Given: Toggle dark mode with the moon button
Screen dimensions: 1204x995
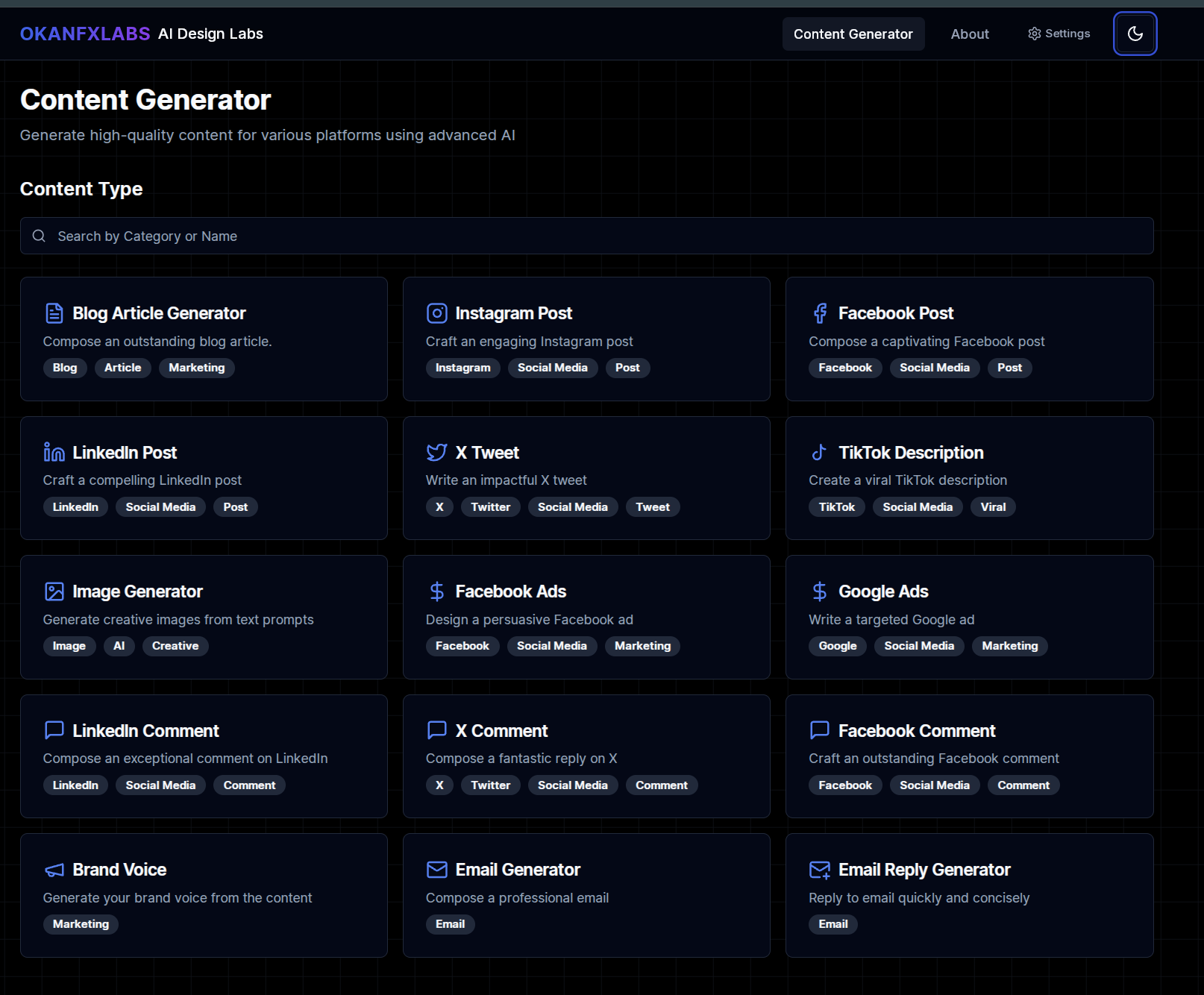Looking at the screenshot, I should pos(1135,34).
